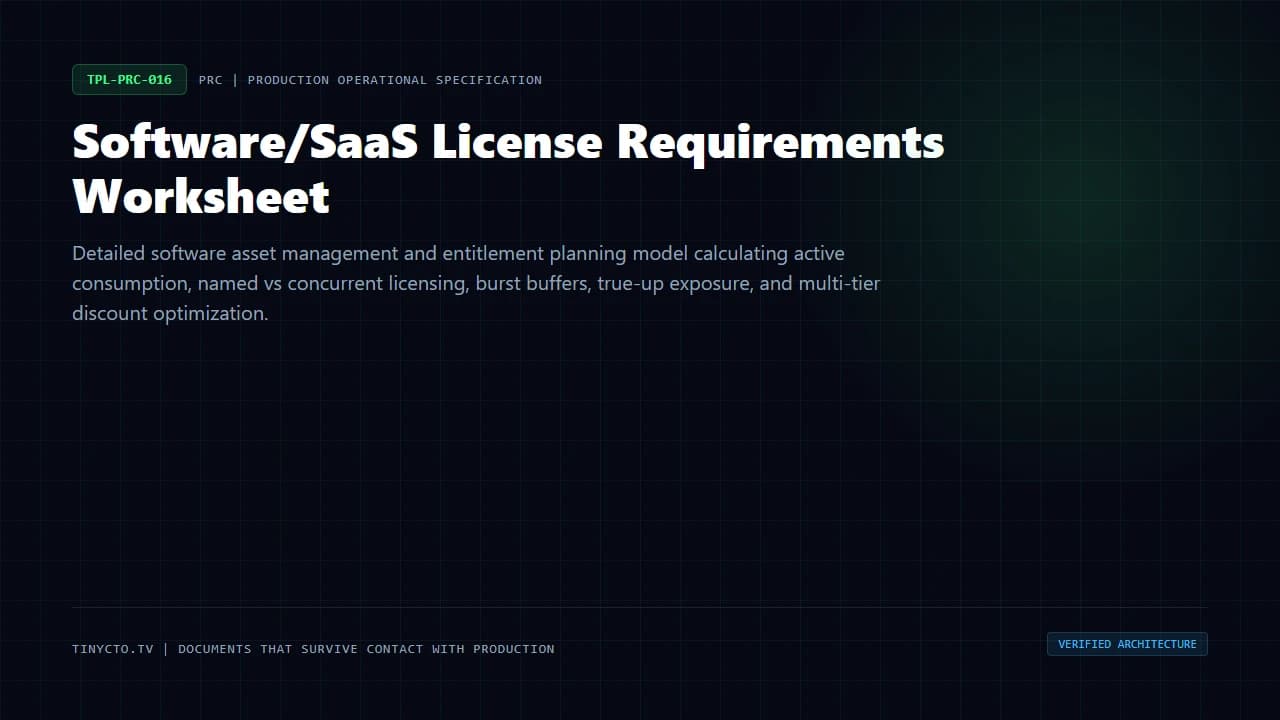Click the TPL-PRC-016 badge
Viewport: 1280px width, 720px height.
(x=129, y=80)
